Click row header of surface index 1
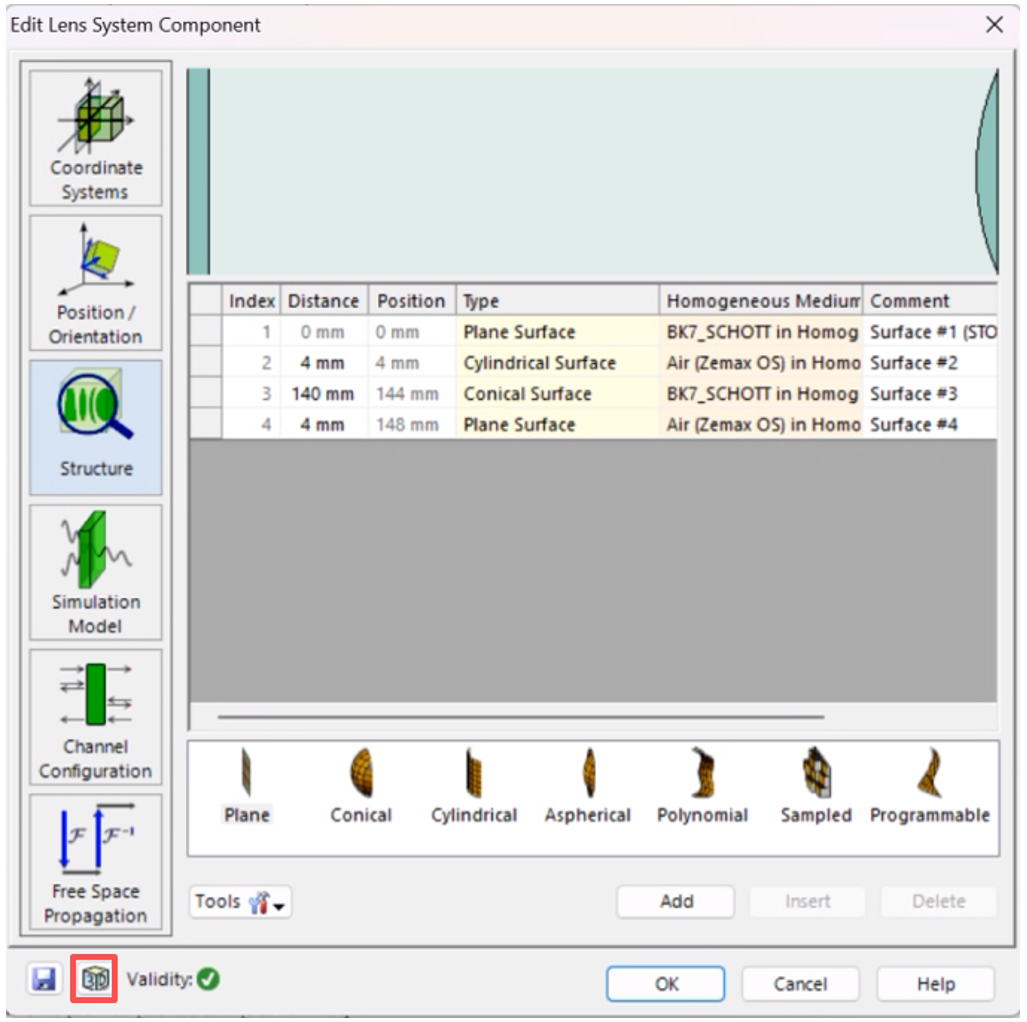1027x1022 pixels. click(206, 332)
